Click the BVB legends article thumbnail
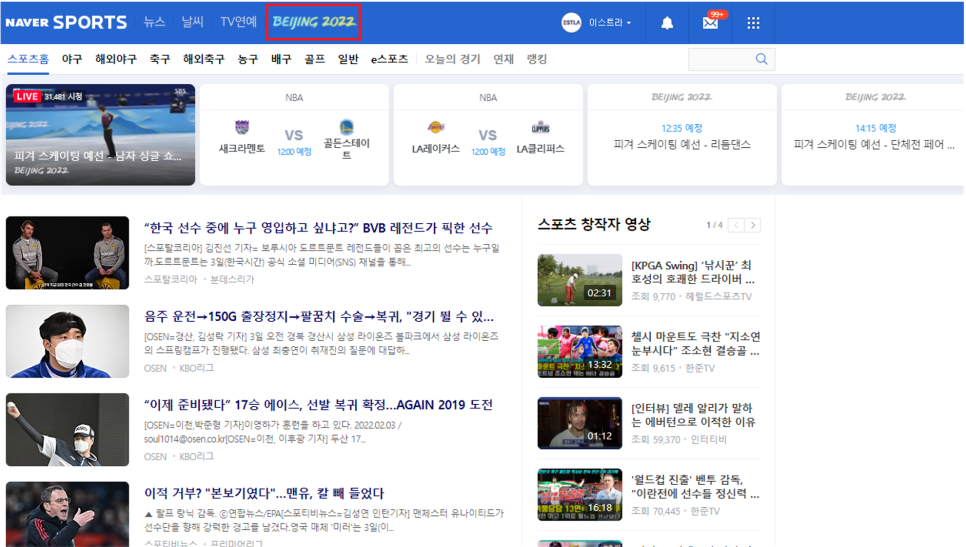966x547 pixels. 68,253
